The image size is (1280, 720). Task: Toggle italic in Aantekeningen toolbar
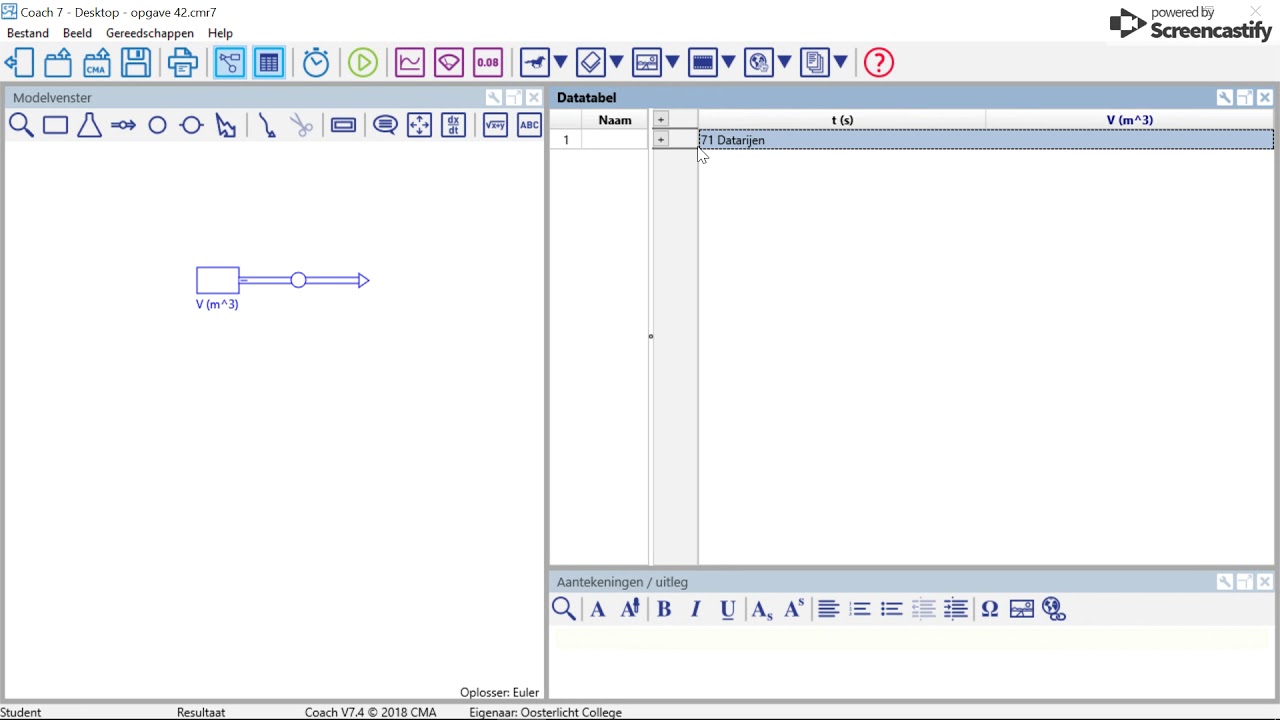695,609
